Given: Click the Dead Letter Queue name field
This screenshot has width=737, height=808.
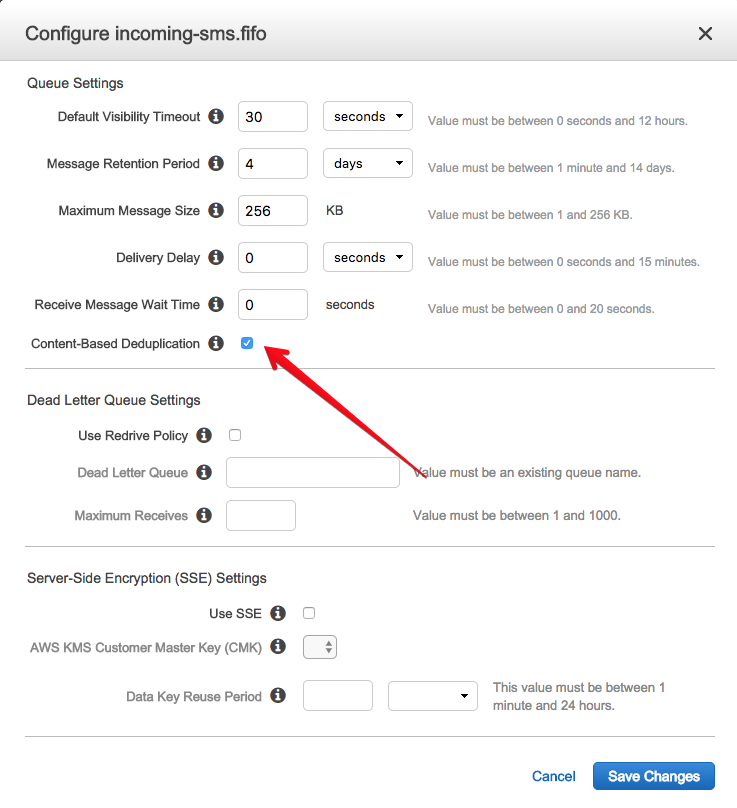Looking at the screenshot, I should click(x=313, y=473).
